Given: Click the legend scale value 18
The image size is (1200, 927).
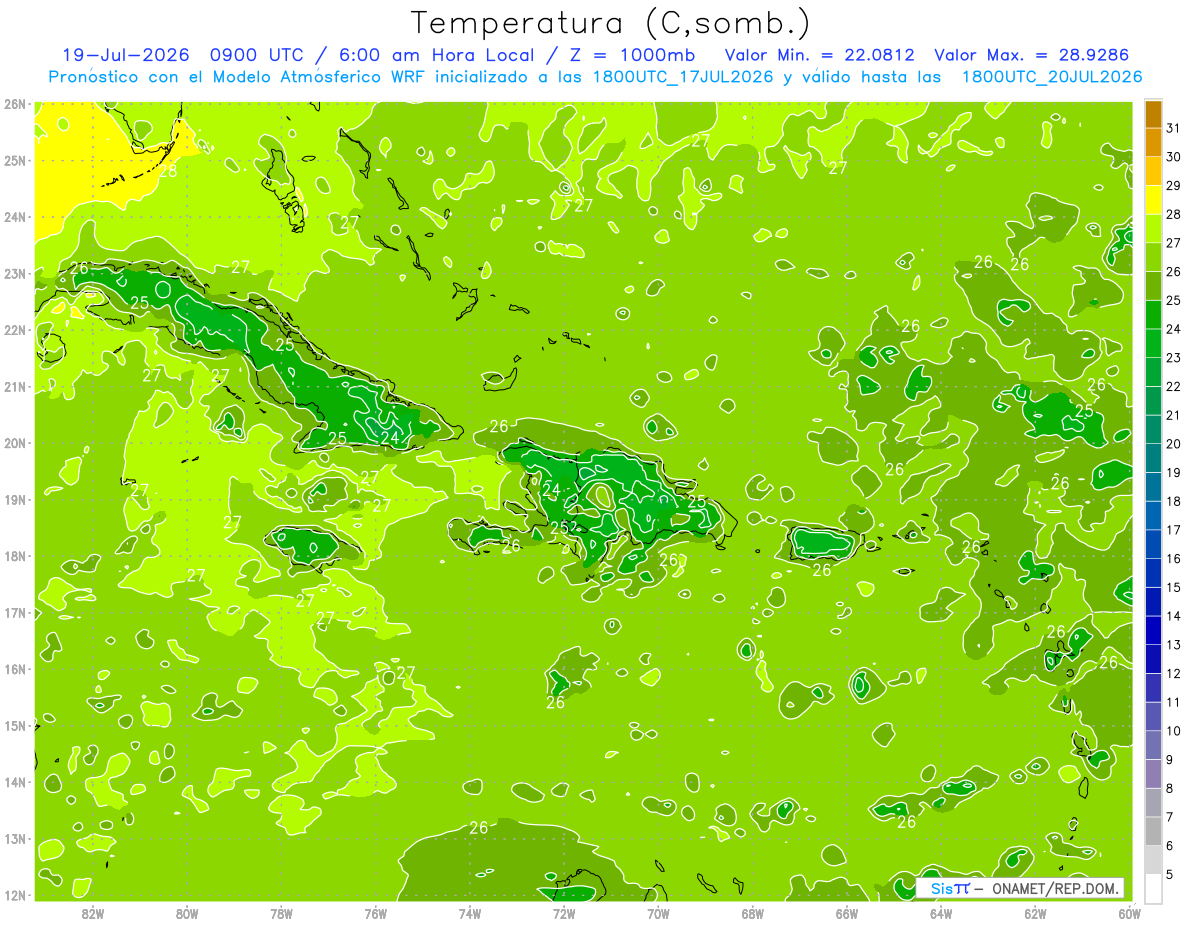Looking at the screenshot, I should pos(1174,501).
